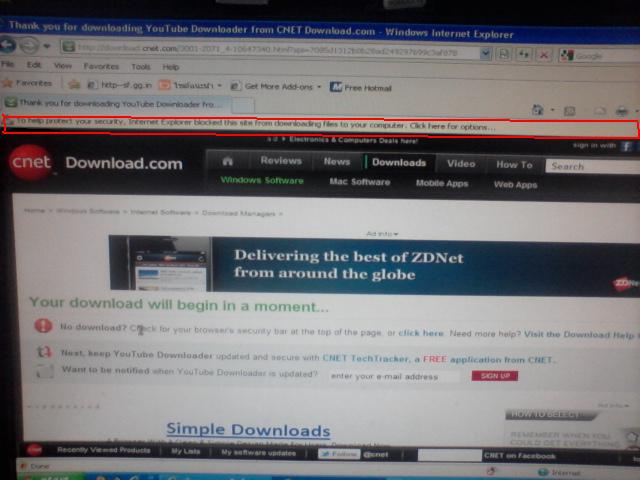Click the browser Back arrow button
The width and height of the screenshot is (640, 480).
[x=7, y=45]
